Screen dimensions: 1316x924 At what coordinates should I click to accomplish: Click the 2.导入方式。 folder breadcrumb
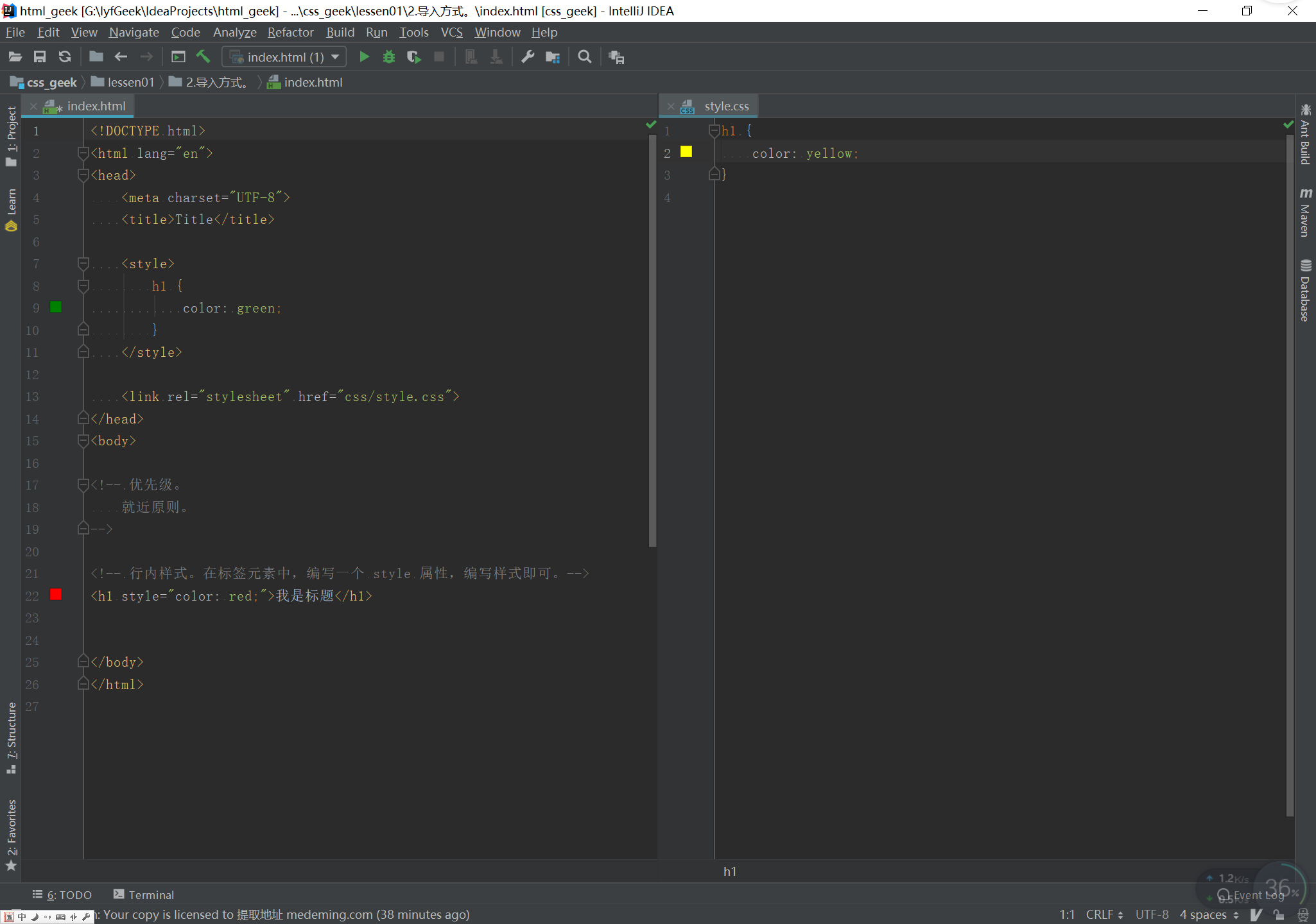209,82
